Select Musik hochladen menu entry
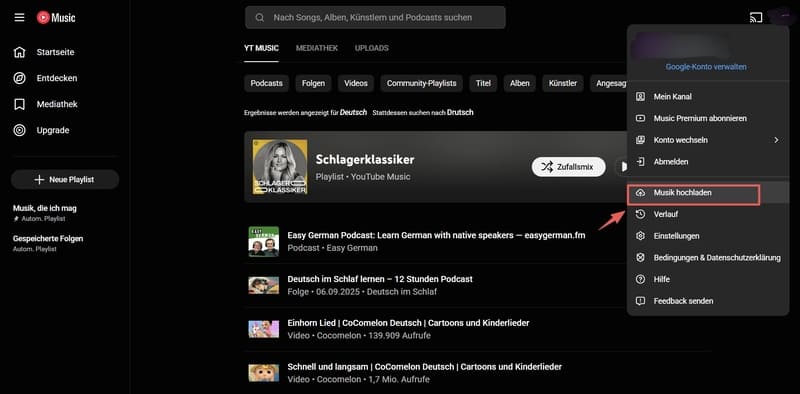The height and width of the screenshot is (394, 800). (708, 193)
